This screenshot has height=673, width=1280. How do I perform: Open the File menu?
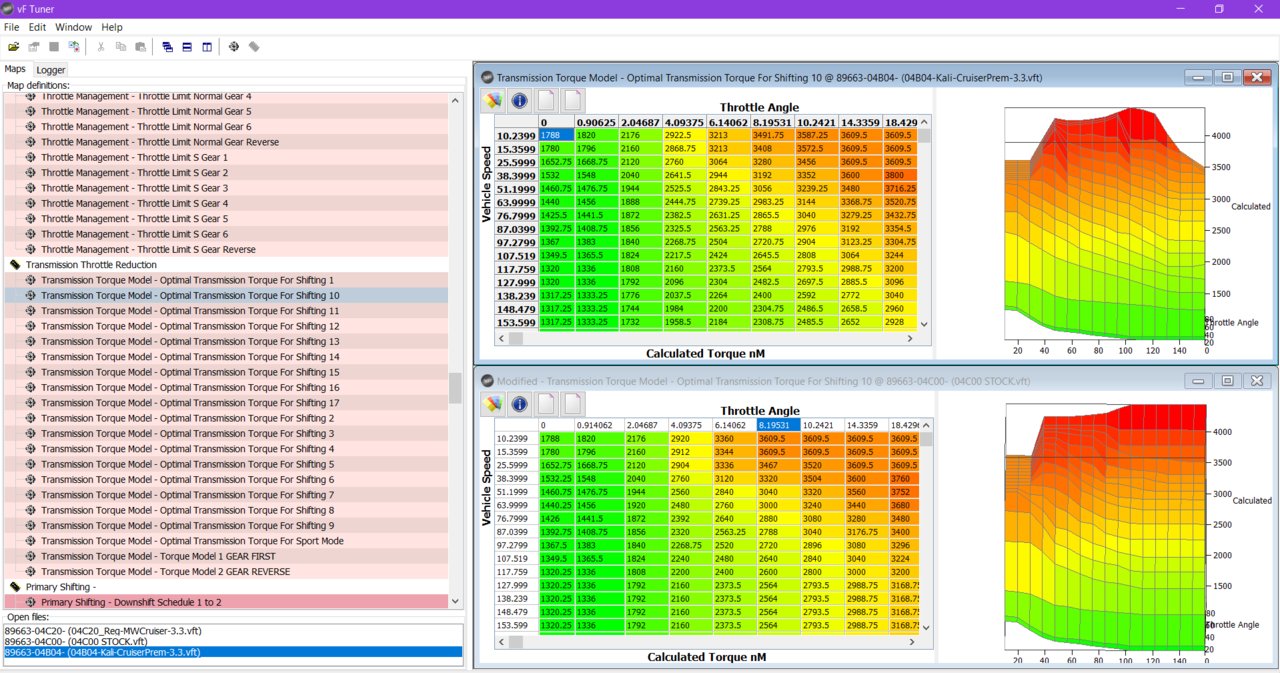point(12,27)
